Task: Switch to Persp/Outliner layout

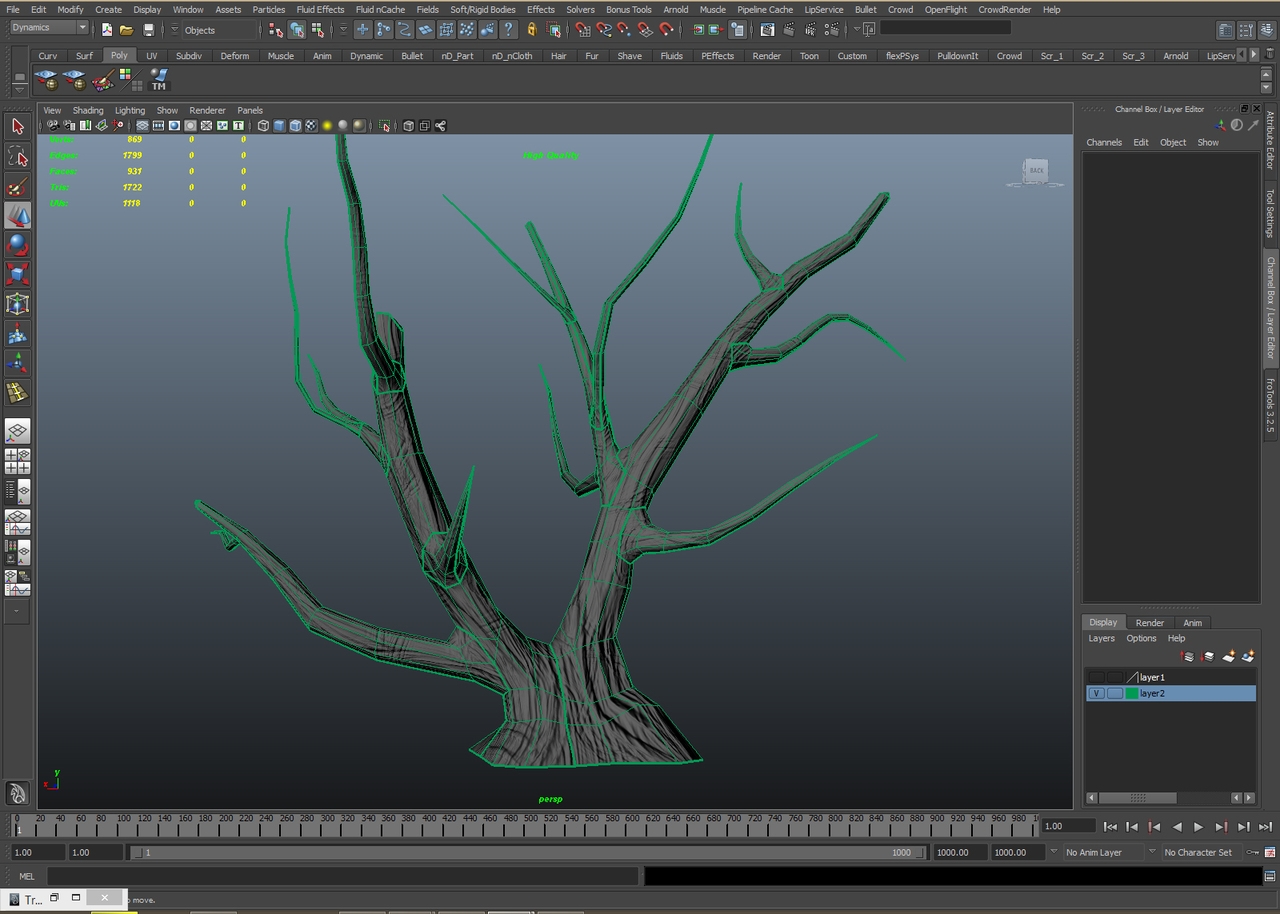Action: click(17, 491)
